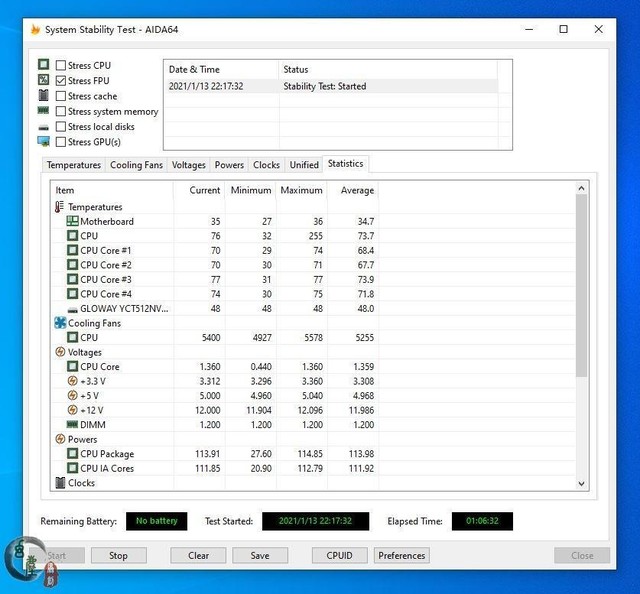The width and height of the screenshot is (640, 594).
Task: Click the +3.3 V lightning icon
Action: [72, 381]
